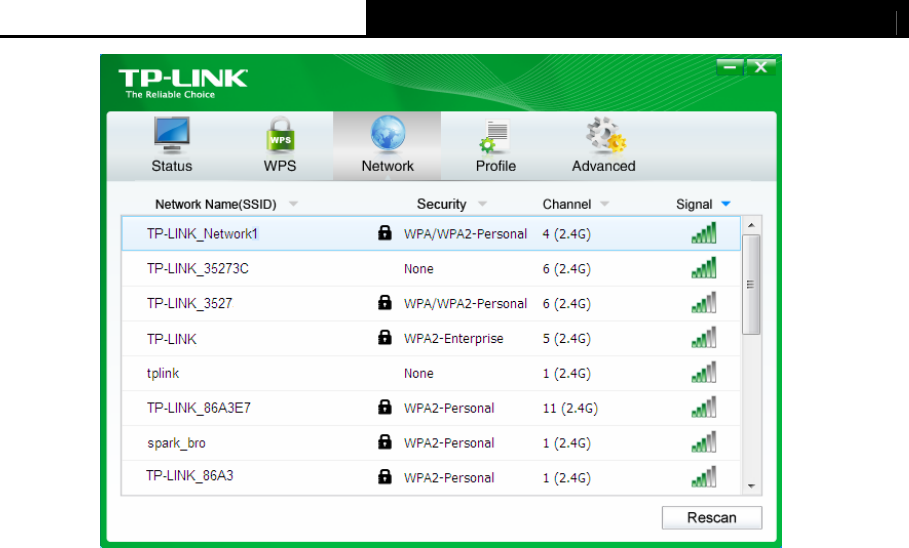
Task: Select the TP-LINK_86A3E7 network
Action: pyautogui.click(x=431, y=408)
